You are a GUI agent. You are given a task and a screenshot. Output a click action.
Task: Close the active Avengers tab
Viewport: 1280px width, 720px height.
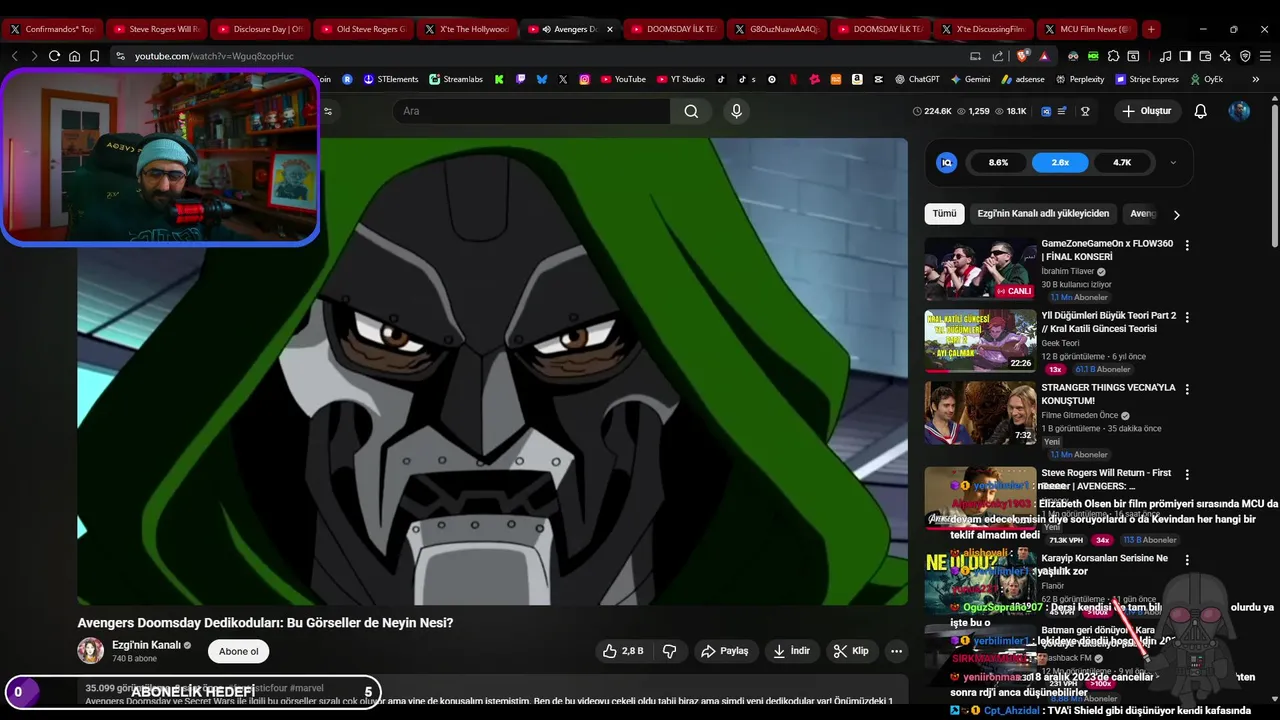point(610,29)
